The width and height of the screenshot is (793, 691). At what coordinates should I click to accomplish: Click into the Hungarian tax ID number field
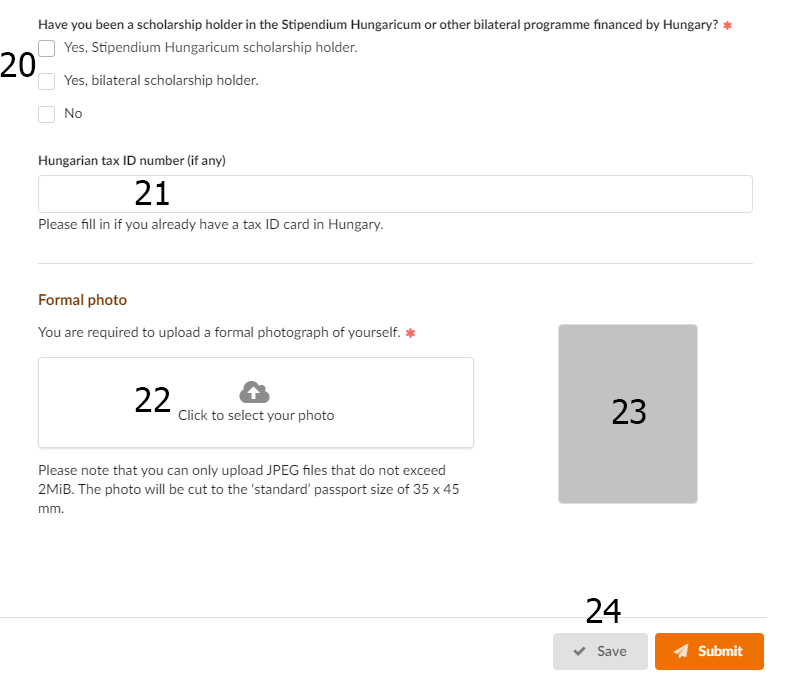click(x=395, y=194)
